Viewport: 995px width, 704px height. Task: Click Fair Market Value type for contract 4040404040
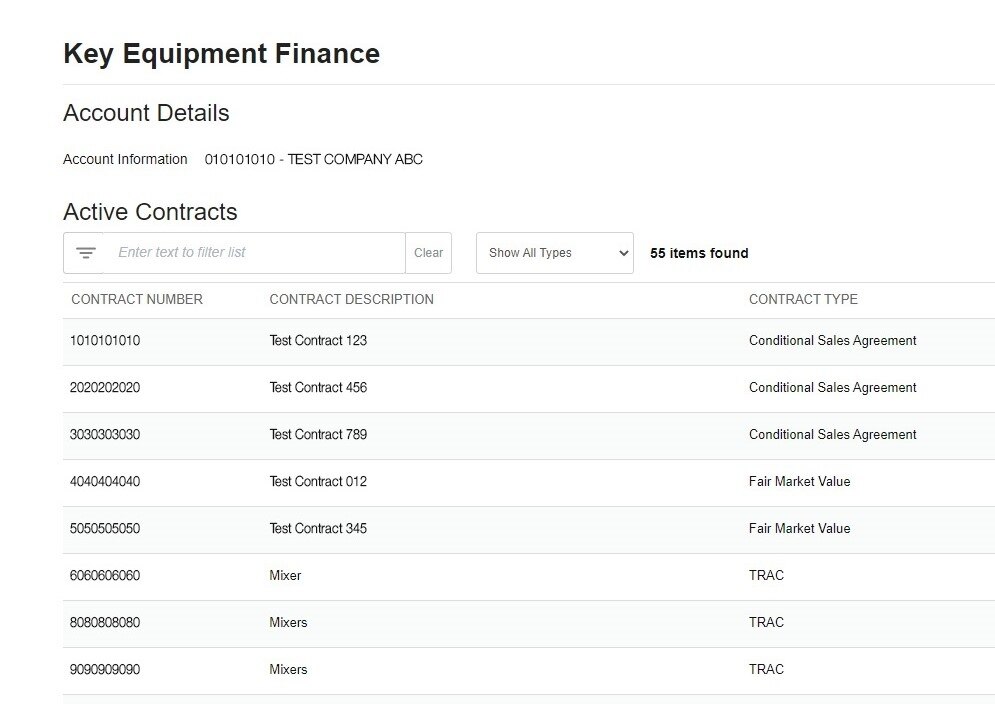coord(800,482)
